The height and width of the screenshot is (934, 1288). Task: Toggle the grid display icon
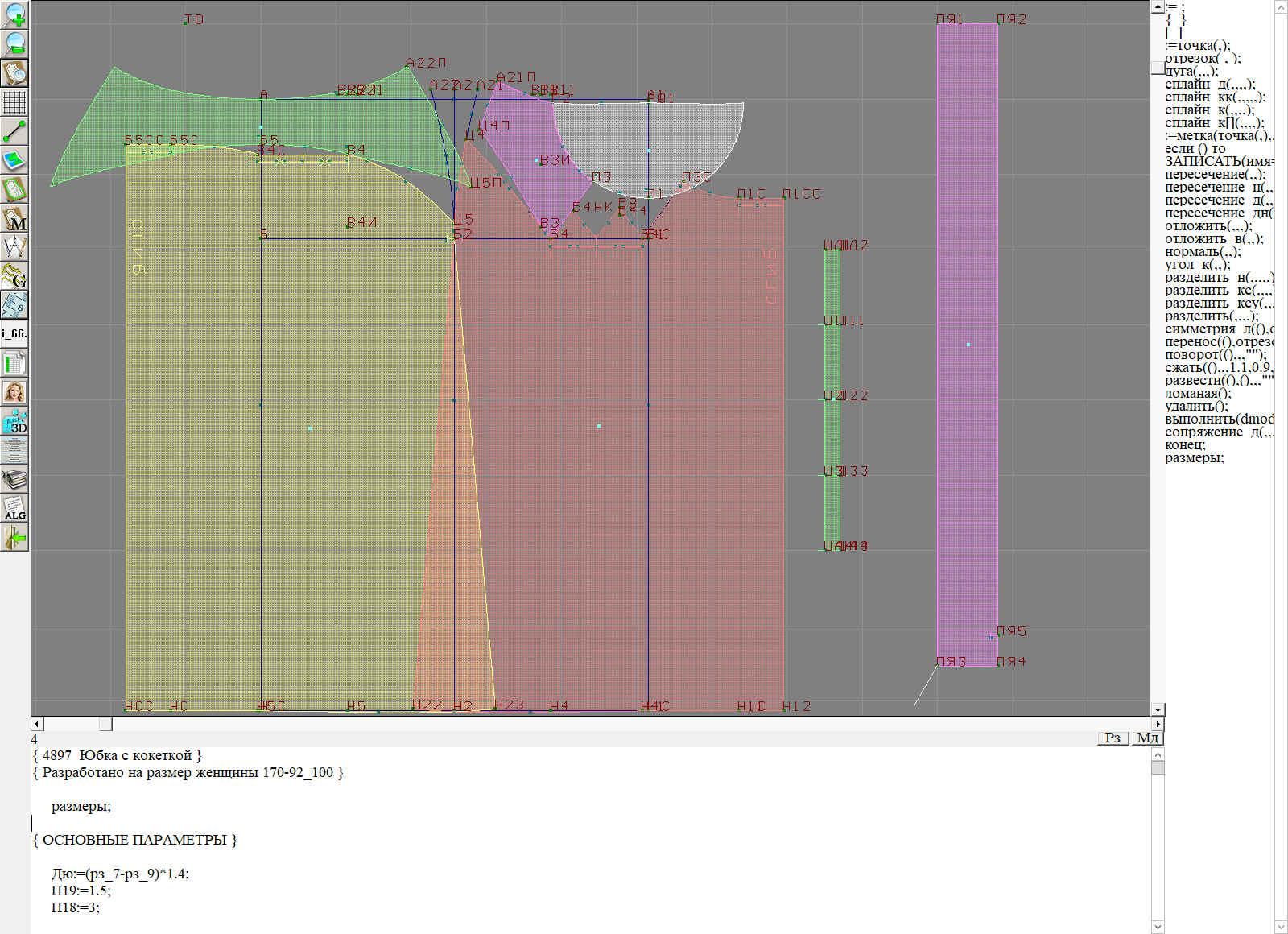point(14,102)
